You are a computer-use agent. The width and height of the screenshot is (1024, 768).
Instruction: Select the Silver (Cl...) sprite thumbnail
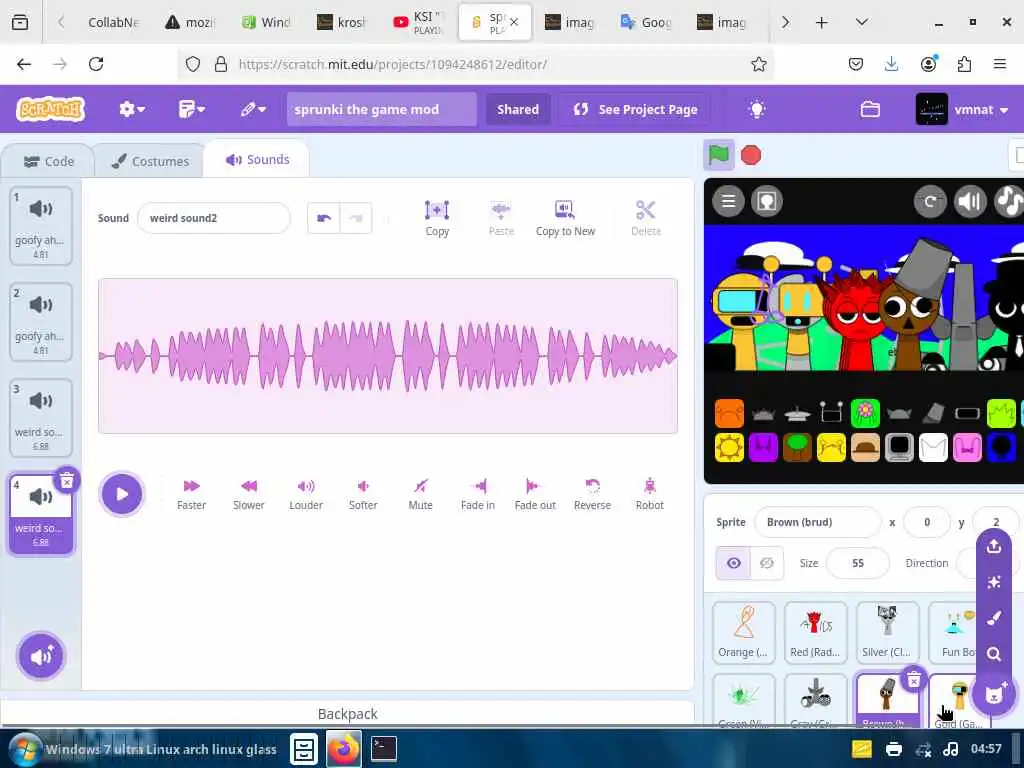coord(887,632)
